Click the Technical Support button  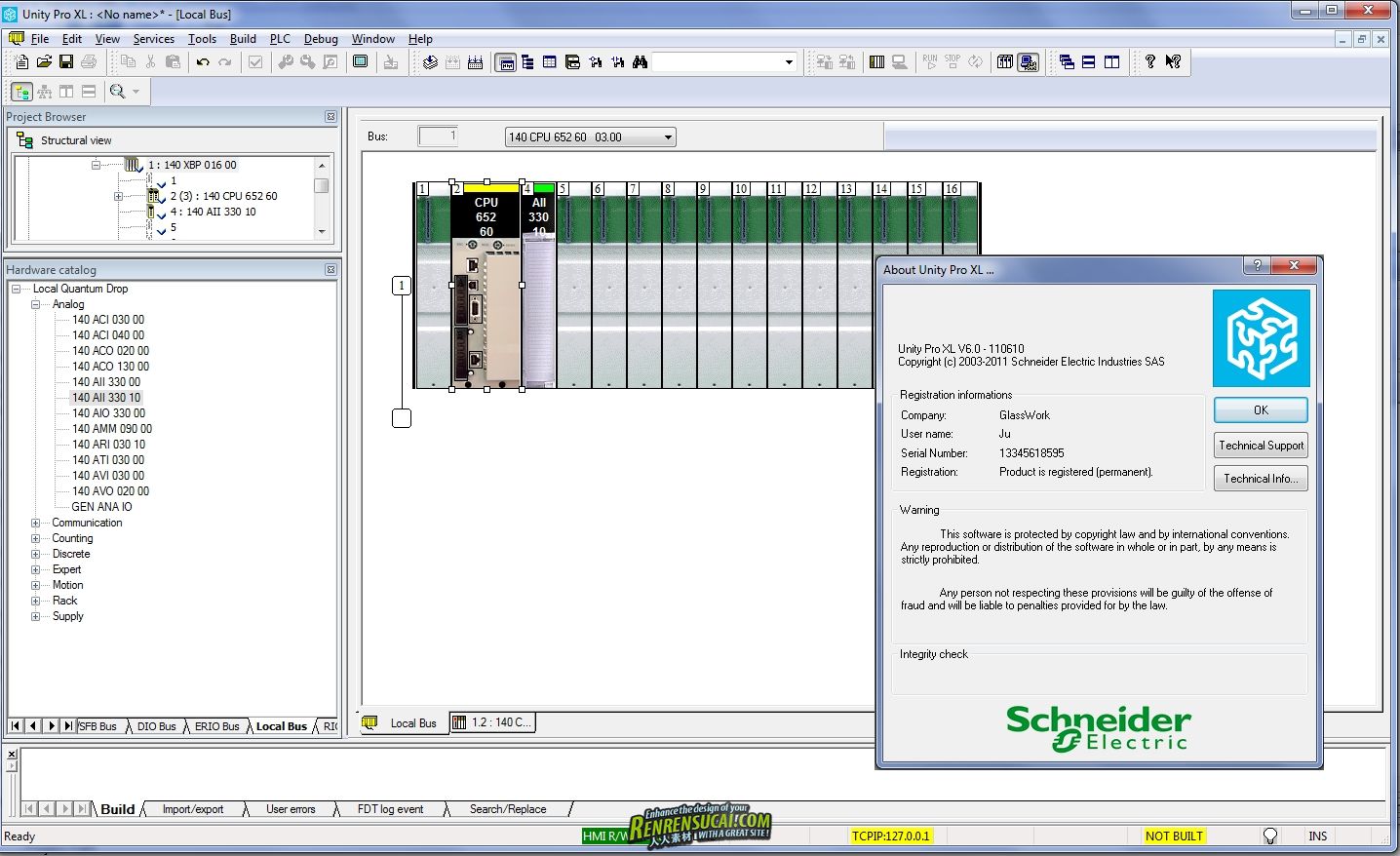1261,446
